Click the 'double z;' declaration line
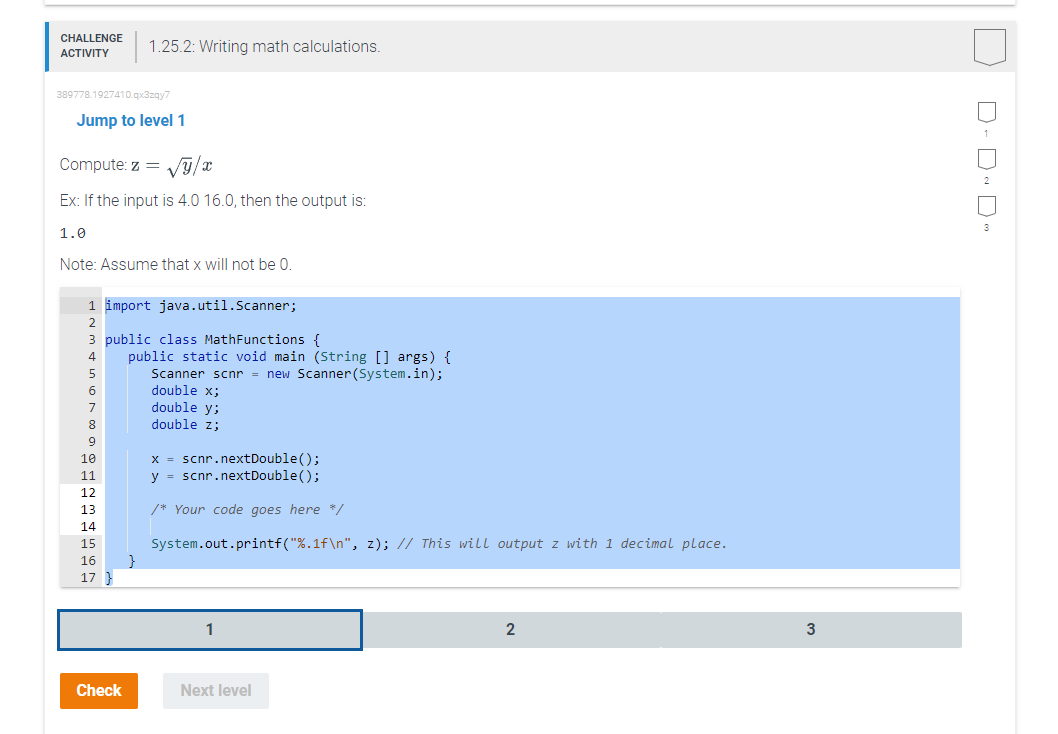The image size is (1058, 734). [x=185, y=424]
